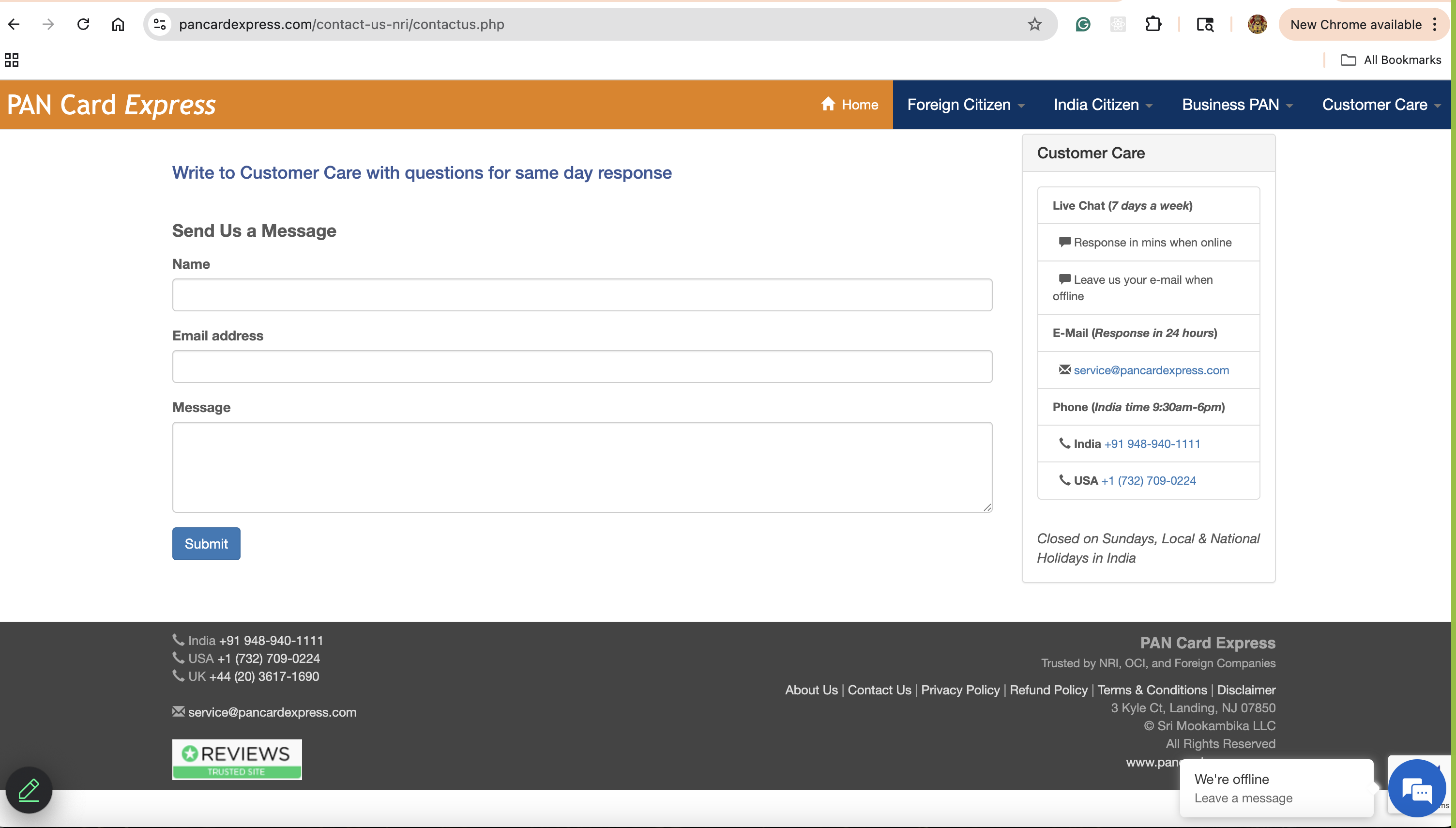Click into the Message text area
Screen dimensions: 1456x828
click(x=582, y=466)
